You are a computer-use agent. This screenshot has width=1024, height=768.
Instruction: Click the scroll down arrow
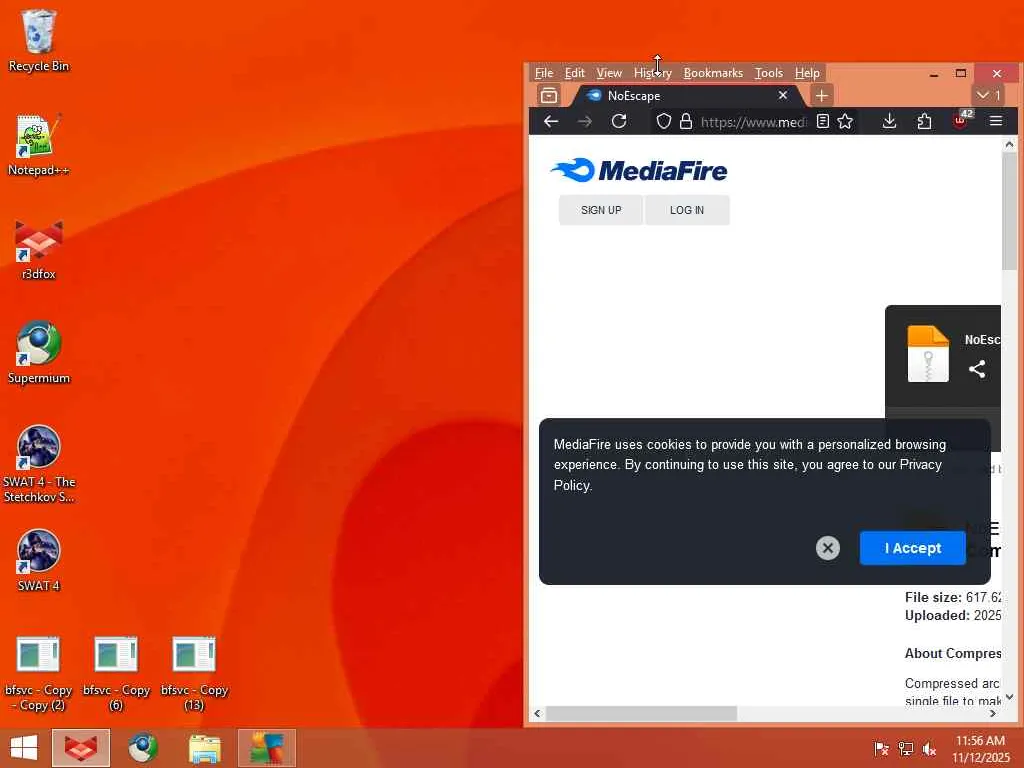1010,697
